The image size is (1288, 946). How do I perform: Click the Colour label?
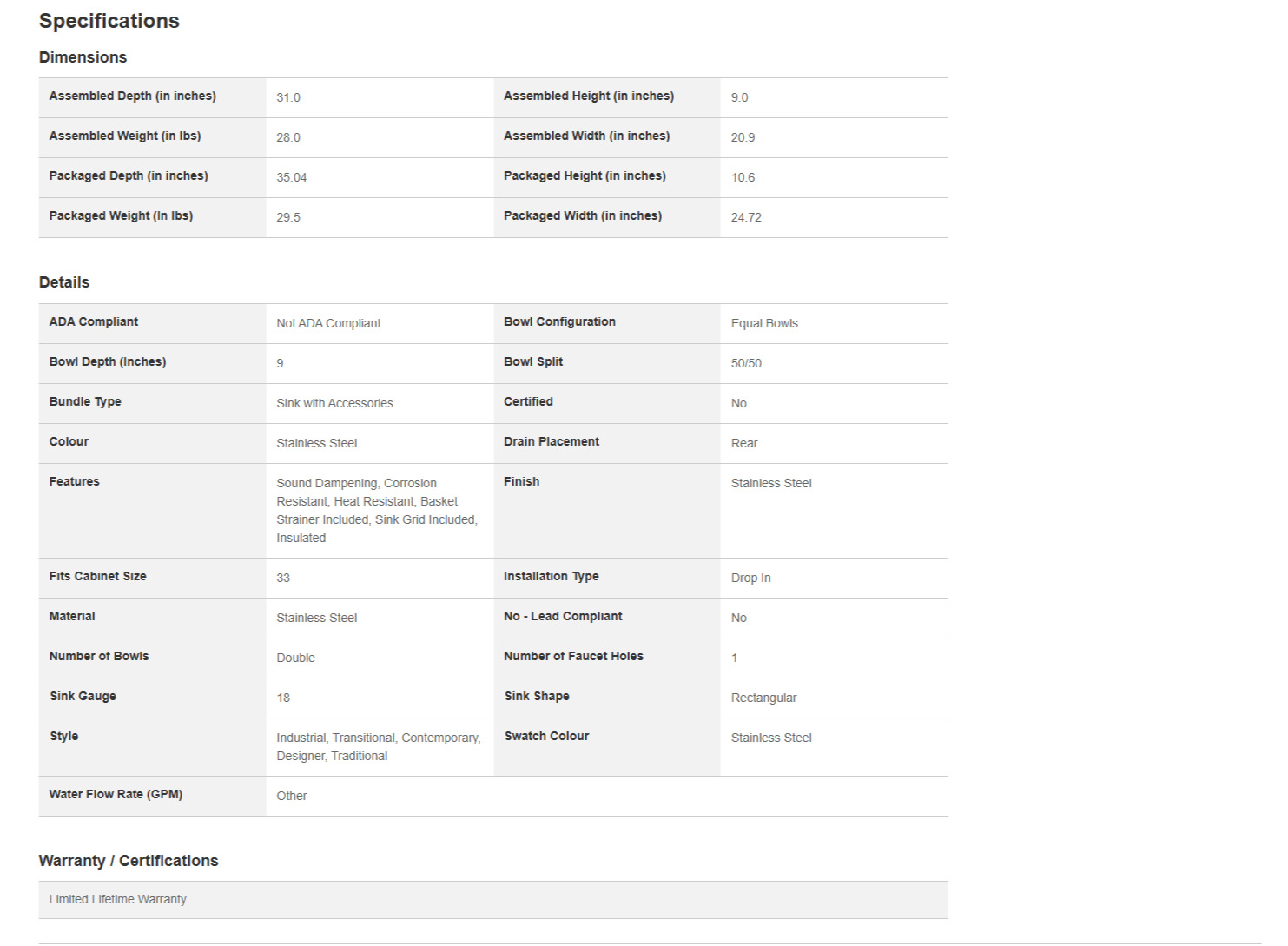pyautogui.click(x=69, y=442)
